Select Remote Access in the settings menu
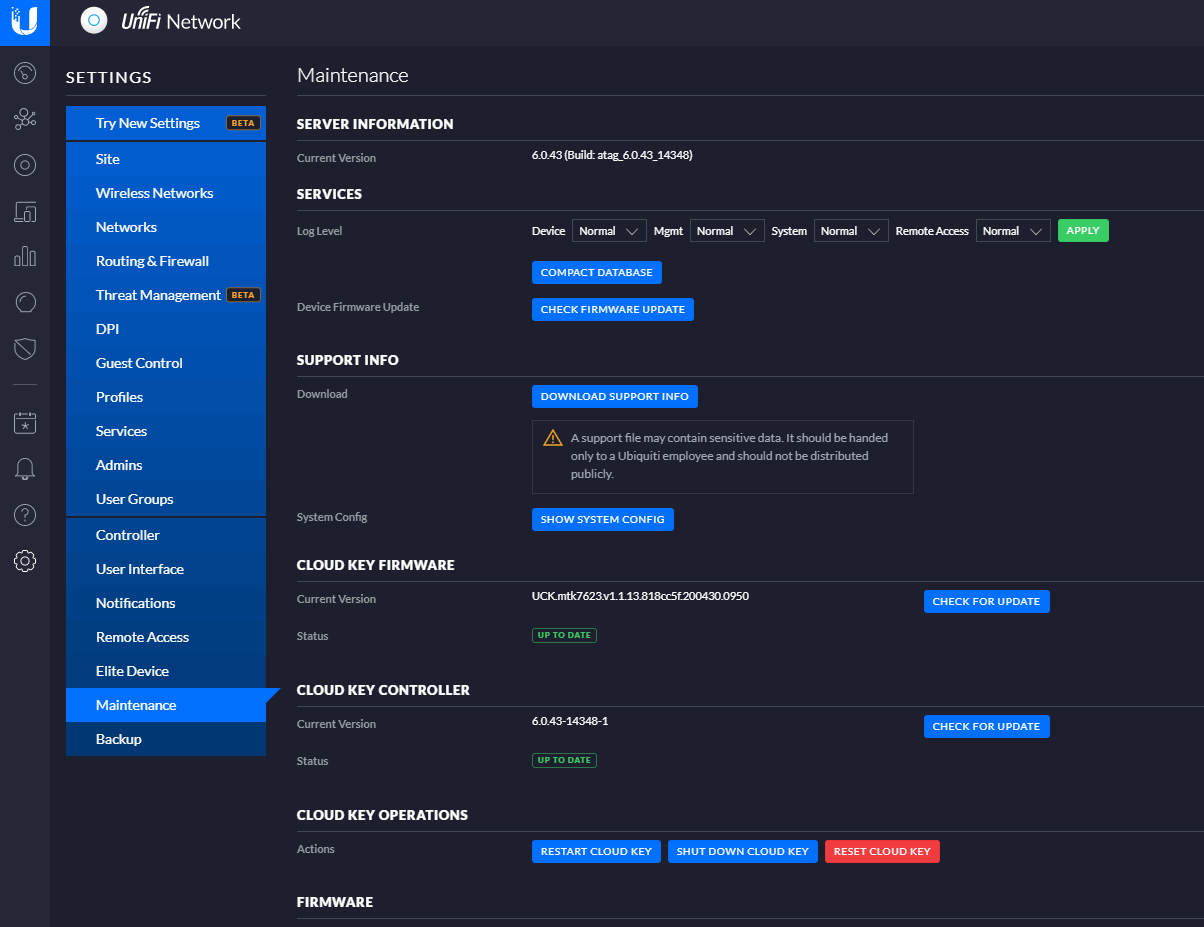Image resolution: width=1204 pixels, height=927 pixels. pyautogui.click(x=166, y=637)
